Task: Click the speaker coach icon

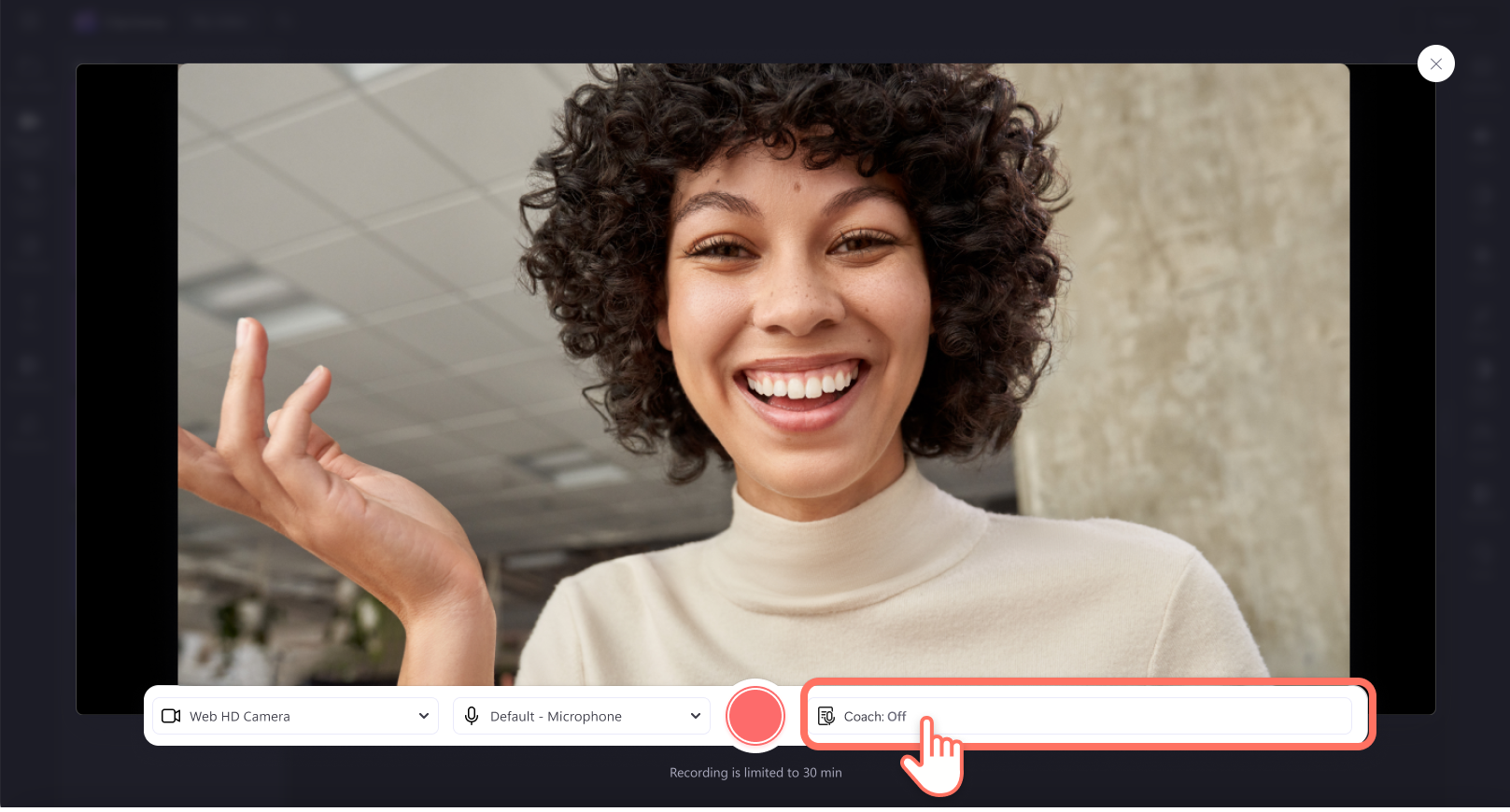Action: (826, 716)
